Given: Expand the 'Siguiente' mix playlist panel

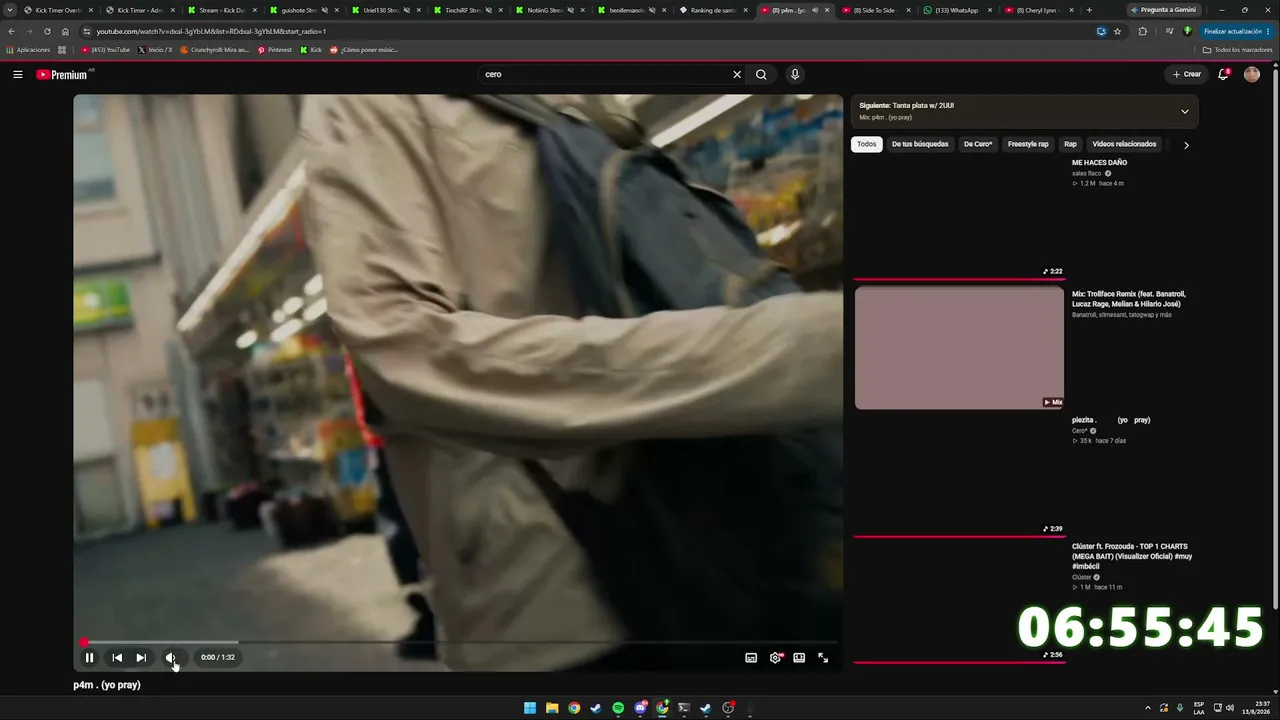Looking at the screenshot, I should tap(1185, 111).
